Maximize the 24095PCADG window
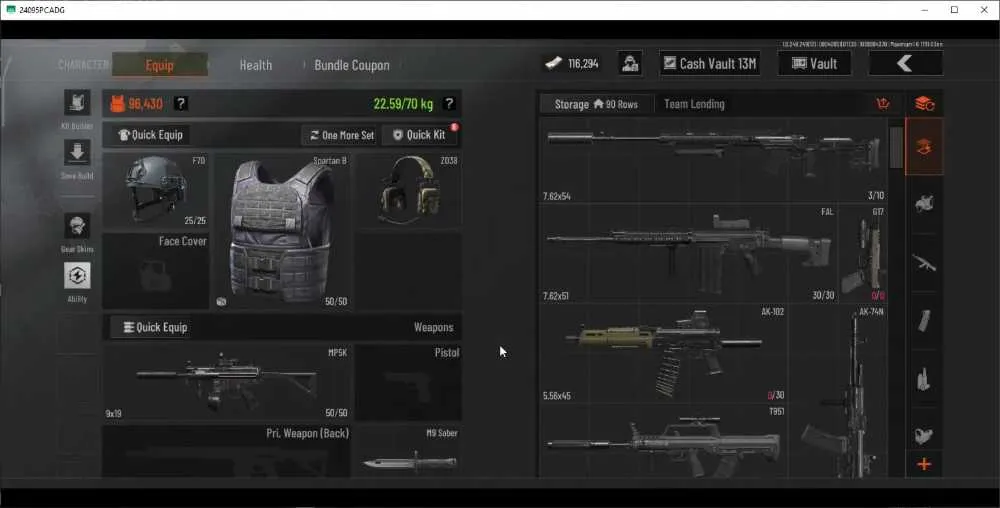 click(954, 10)
